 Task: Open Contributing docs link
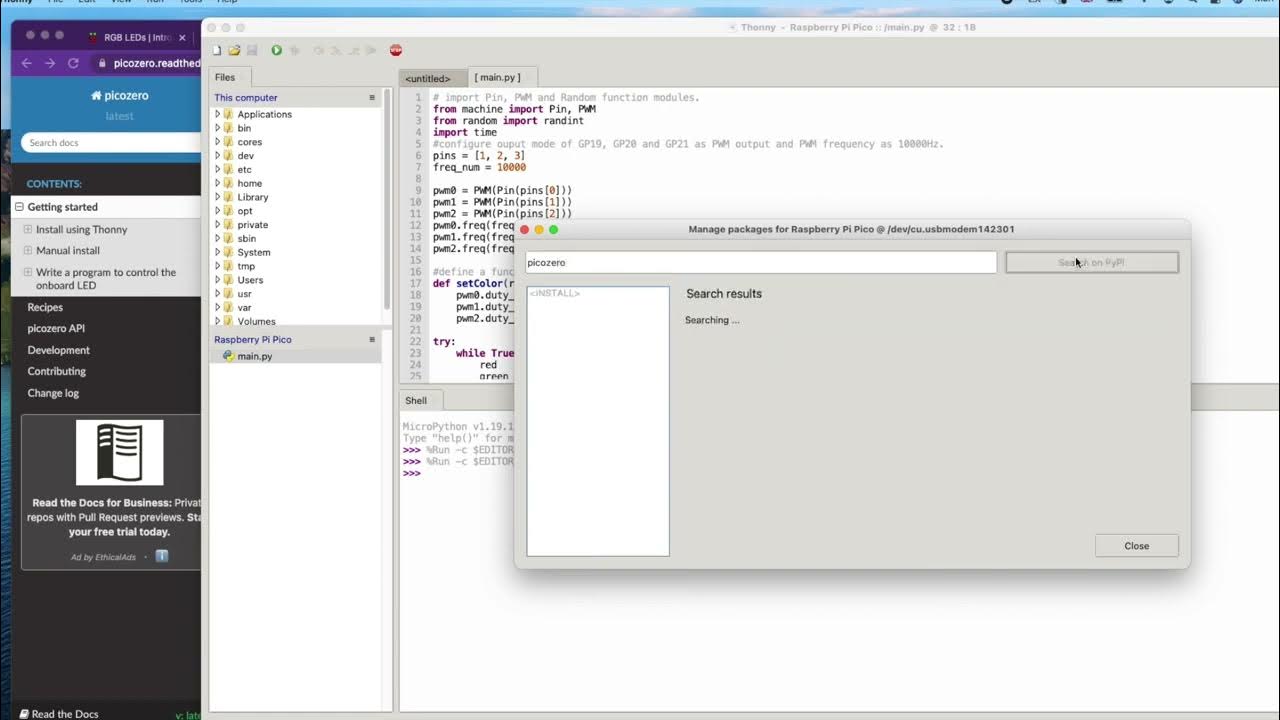pos(57,371)
